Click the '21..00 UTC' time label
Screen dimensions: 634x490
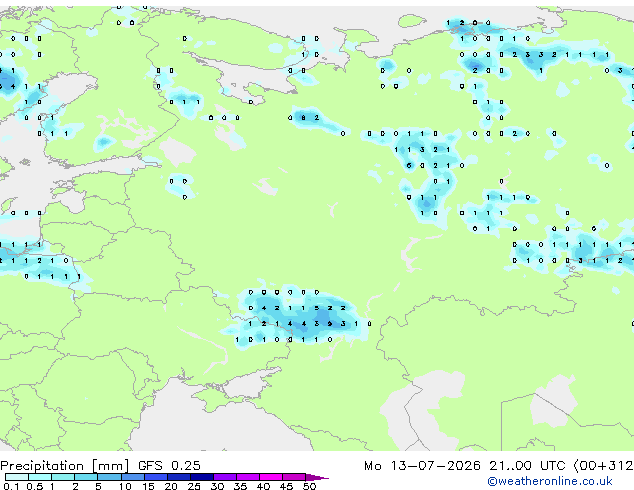(527, 466)
